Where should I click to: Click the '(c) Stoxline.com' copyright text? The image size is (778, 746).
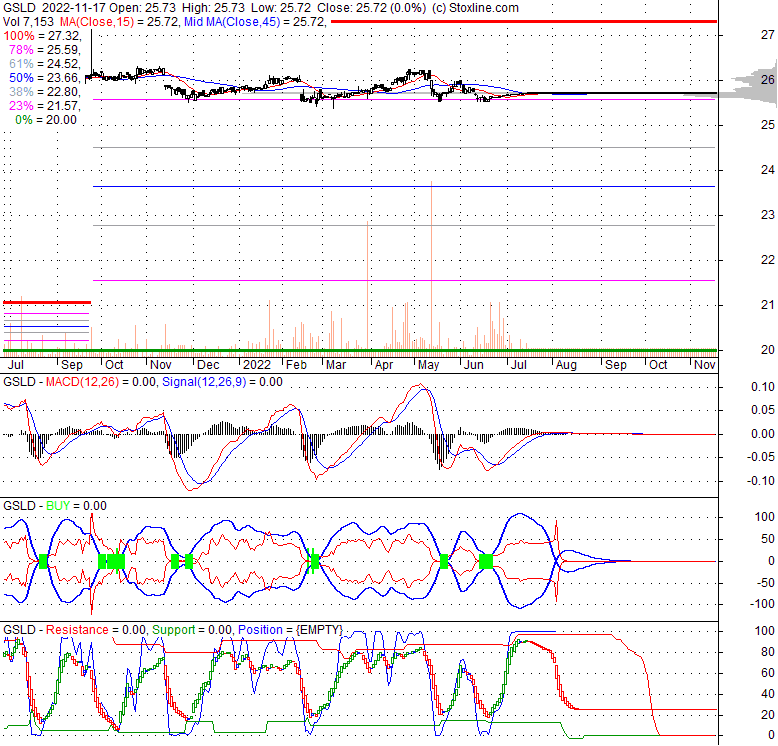475,8
